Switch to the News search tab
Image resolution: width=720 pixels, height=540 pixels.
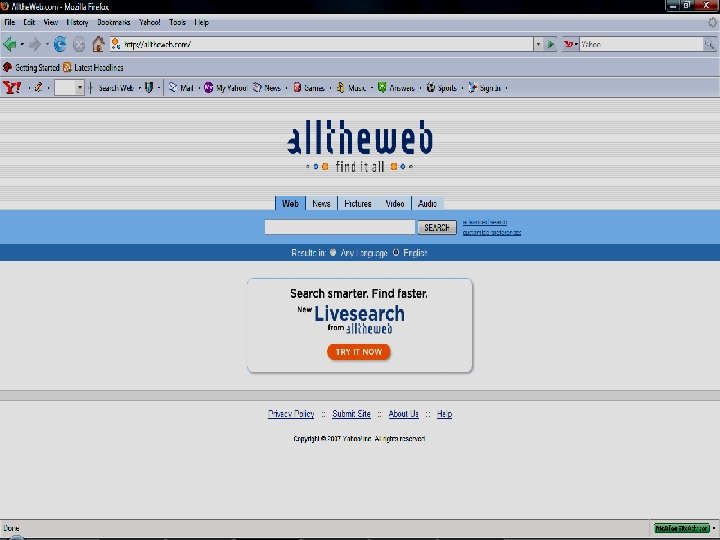[x=321, y=203]
